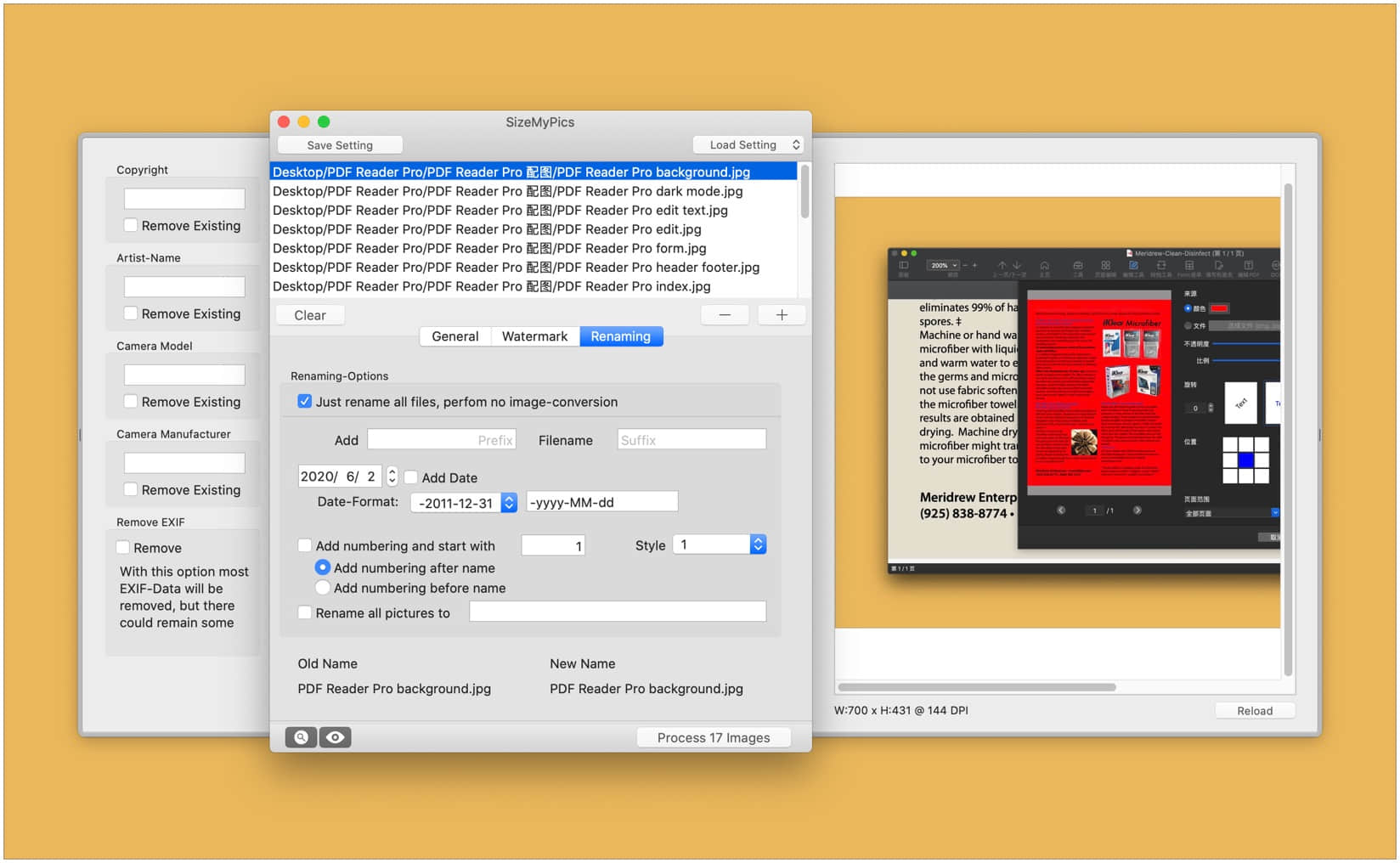This screenshot has width=1400, height=863.
Task: Click the red color swatch in preview
Action: [x=1219, y=308]
